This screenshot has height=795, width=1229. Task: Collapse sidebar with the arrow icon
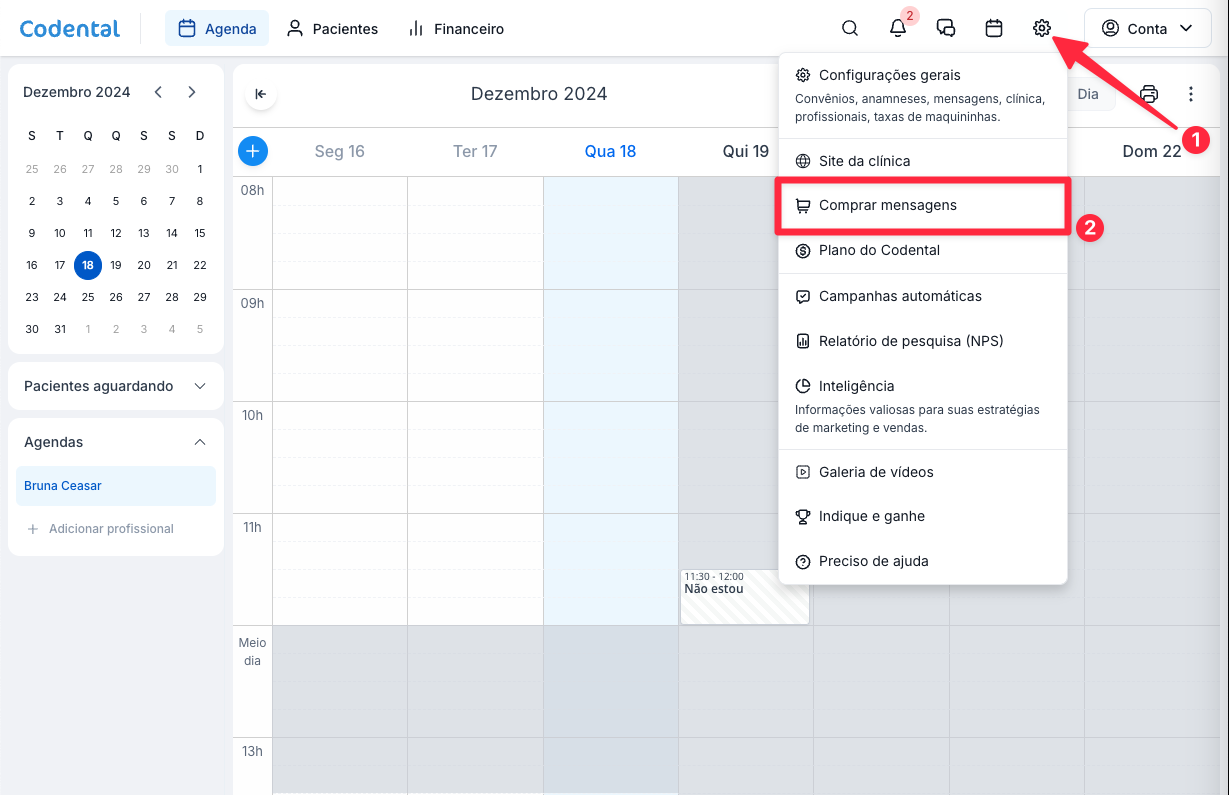[261, 94]
